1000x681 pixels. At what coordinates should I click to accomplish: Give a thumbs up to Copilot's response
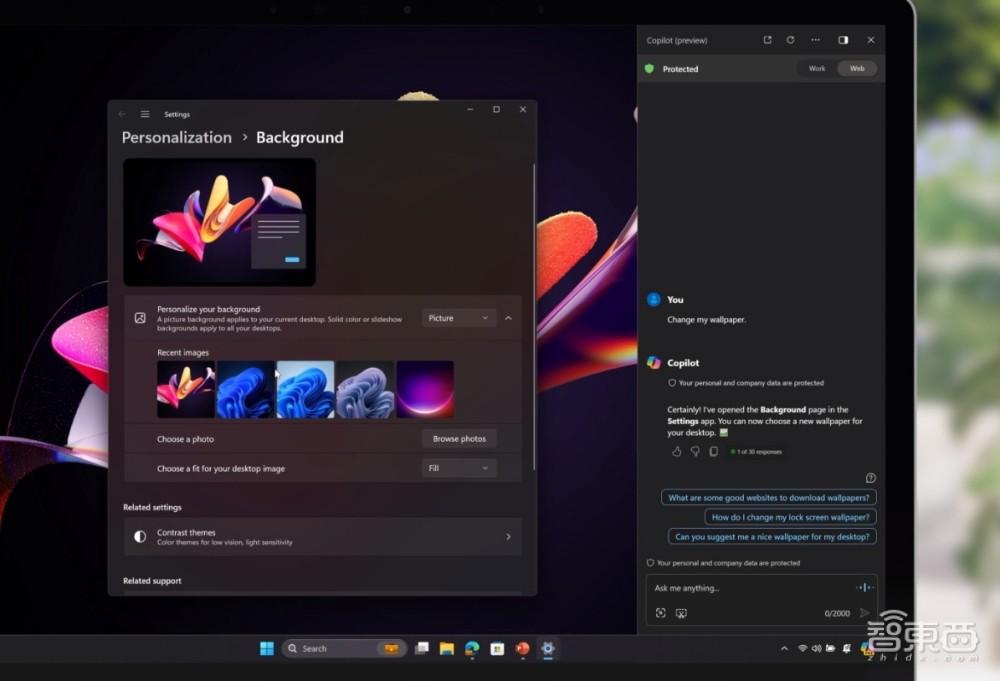(x=675, y=452)
